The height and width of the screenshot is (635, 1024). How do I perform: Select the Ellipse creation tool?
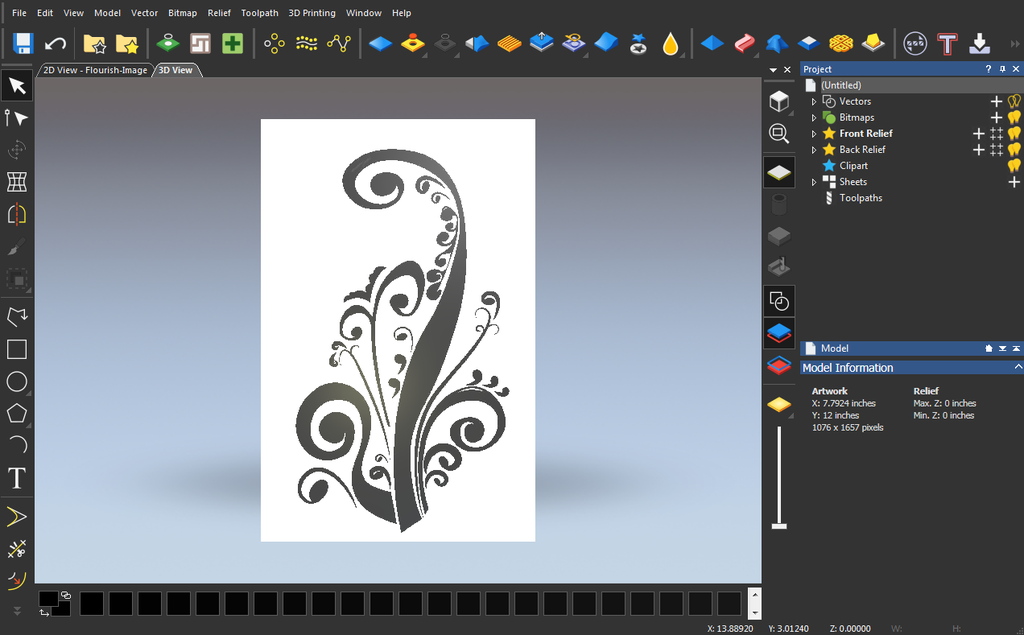click(x=16, y=381)
